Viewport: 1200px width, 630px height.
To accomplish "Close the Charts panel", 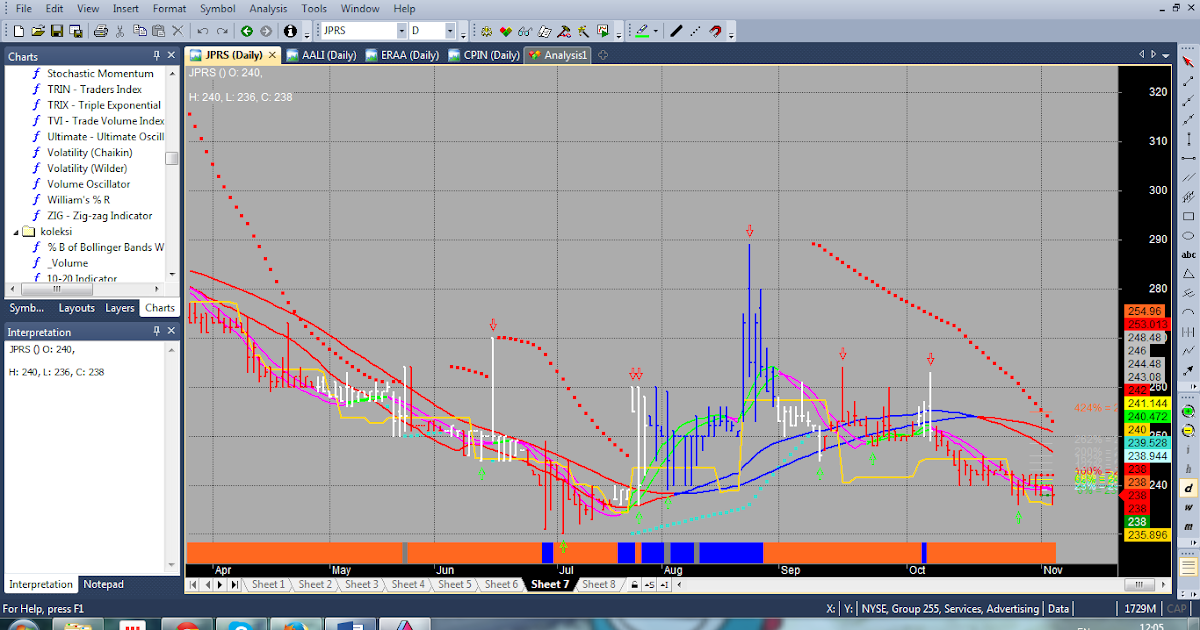I will pyautogui.click(x=171, y=56).
